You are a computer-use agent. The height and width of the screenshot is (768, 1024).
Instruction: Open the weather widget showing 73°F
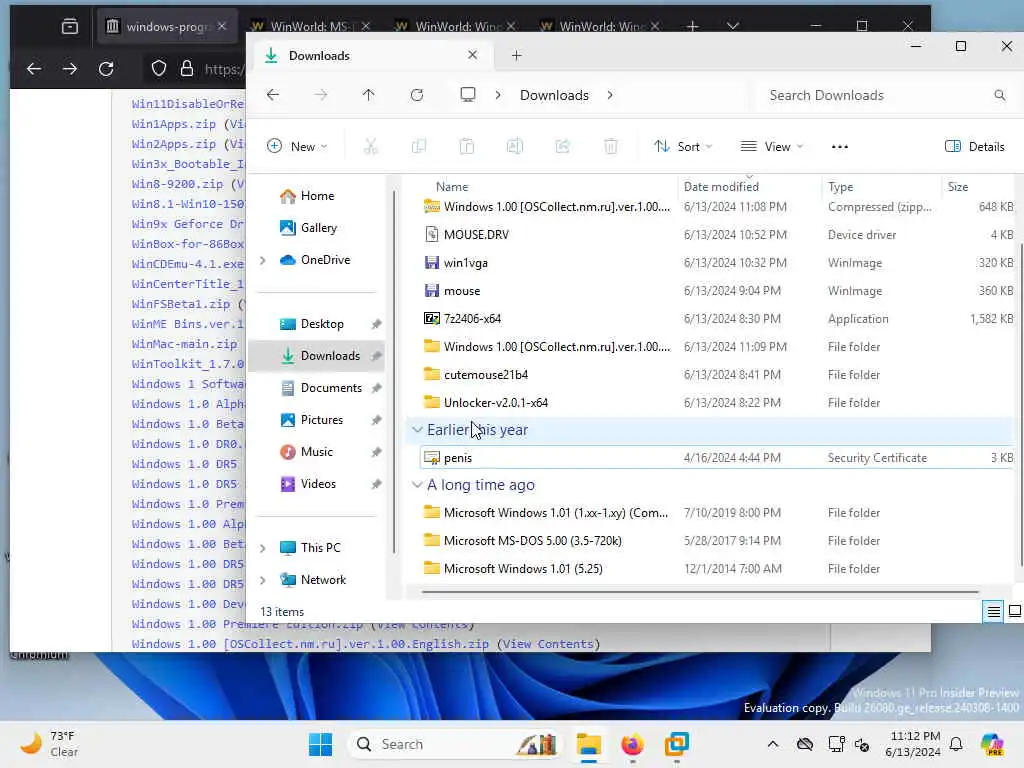49,744
